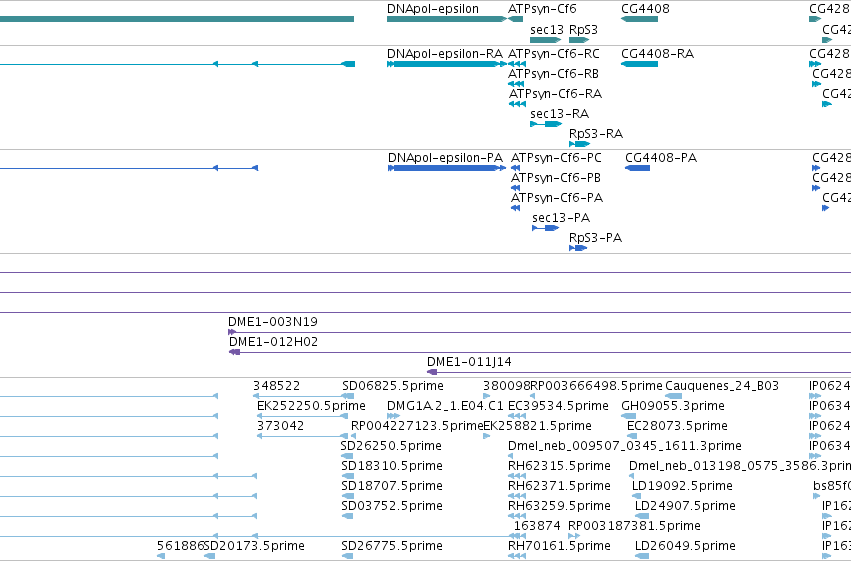Open EST GH09055.3prime
This screenshot has height=561, width=851.
click(x=672, y=406)
